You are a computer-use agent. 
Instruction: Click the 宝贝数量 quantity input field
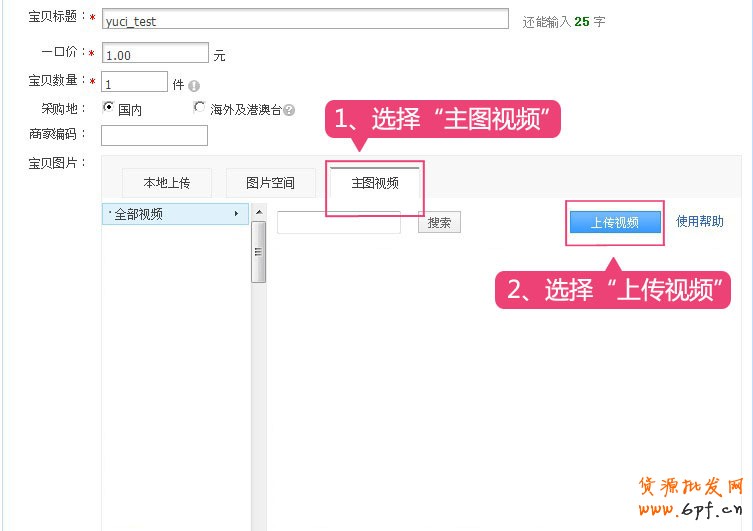[x=134, y=82]
